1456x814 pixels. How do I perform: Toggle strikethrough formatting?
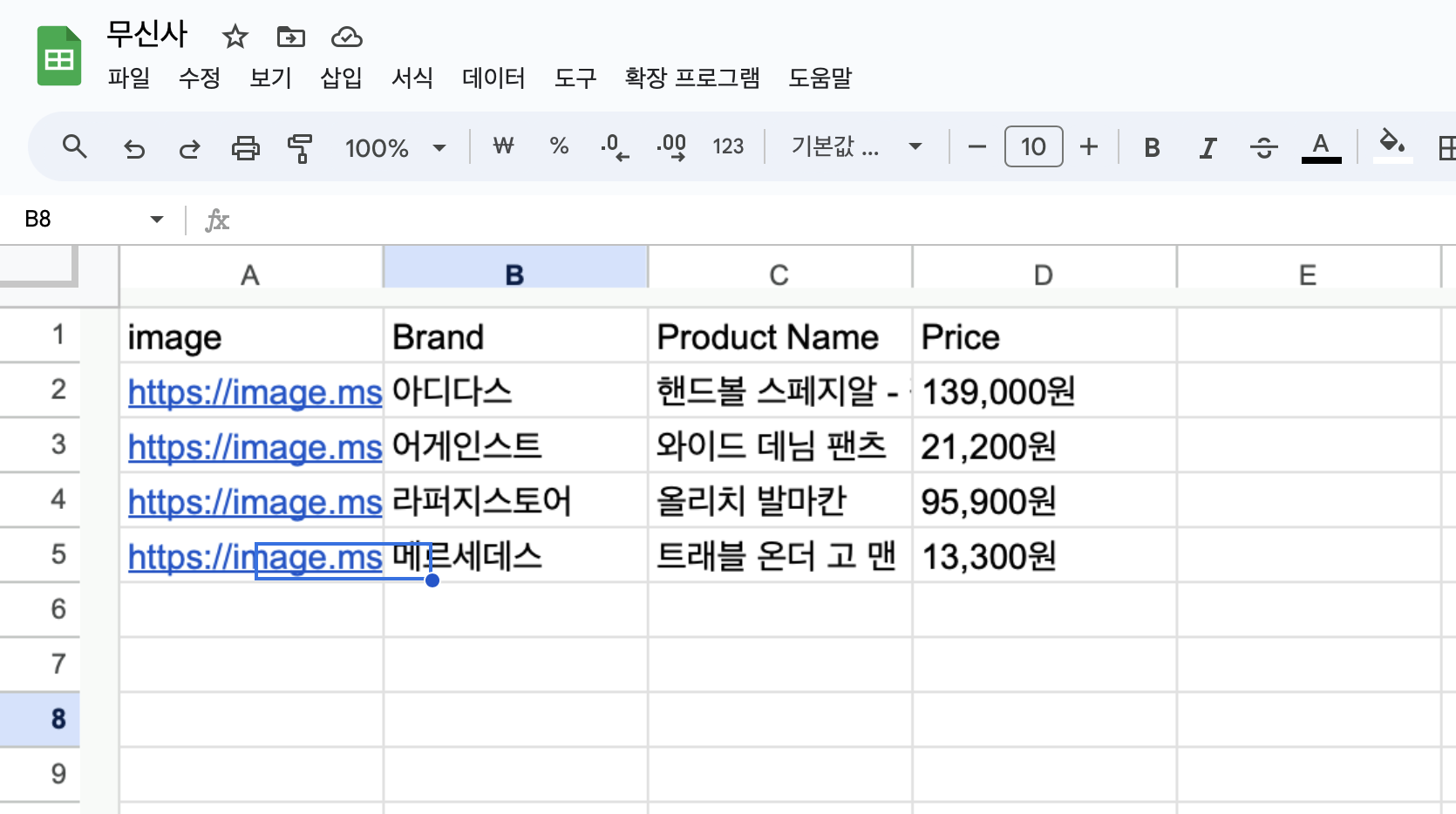[1263, 148]
